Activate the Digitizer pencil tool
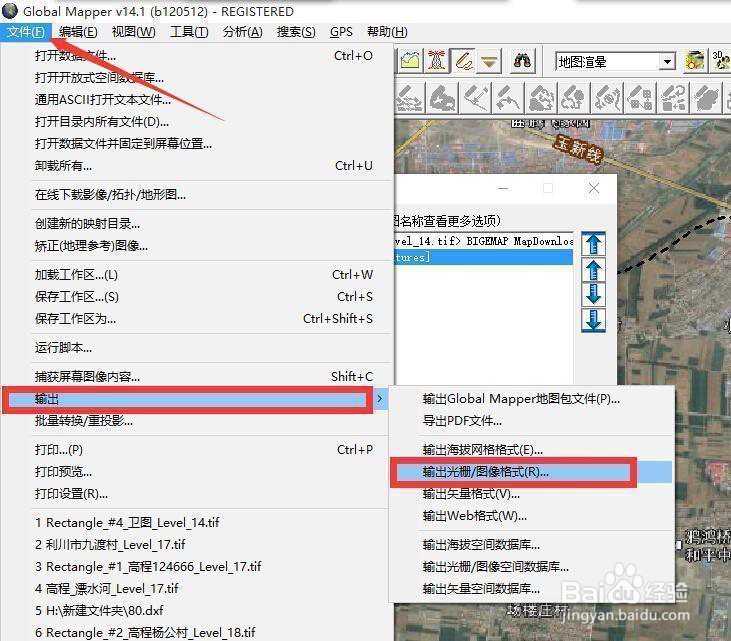This screenshot has width=731, height=641. pos(463,61)
